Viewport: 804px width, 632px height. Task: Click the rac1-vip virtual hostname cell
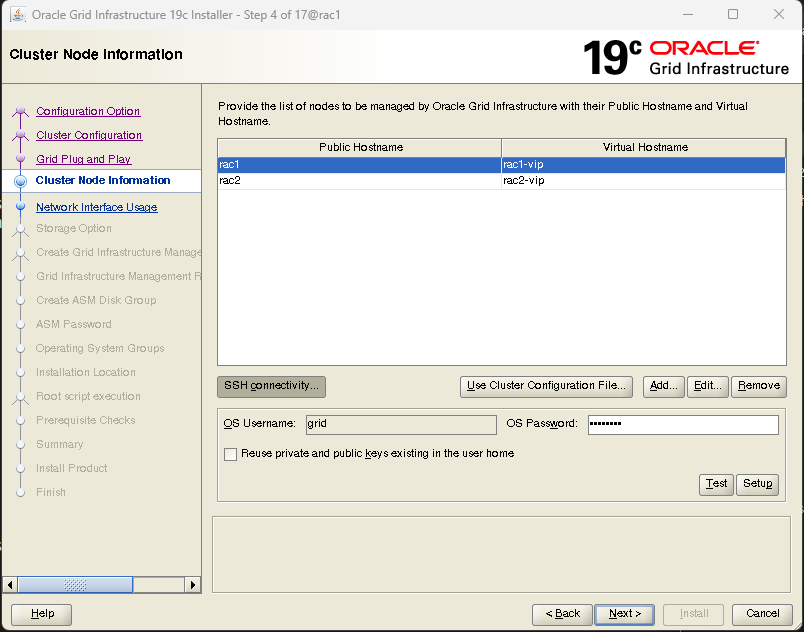(x=644, y=165)
